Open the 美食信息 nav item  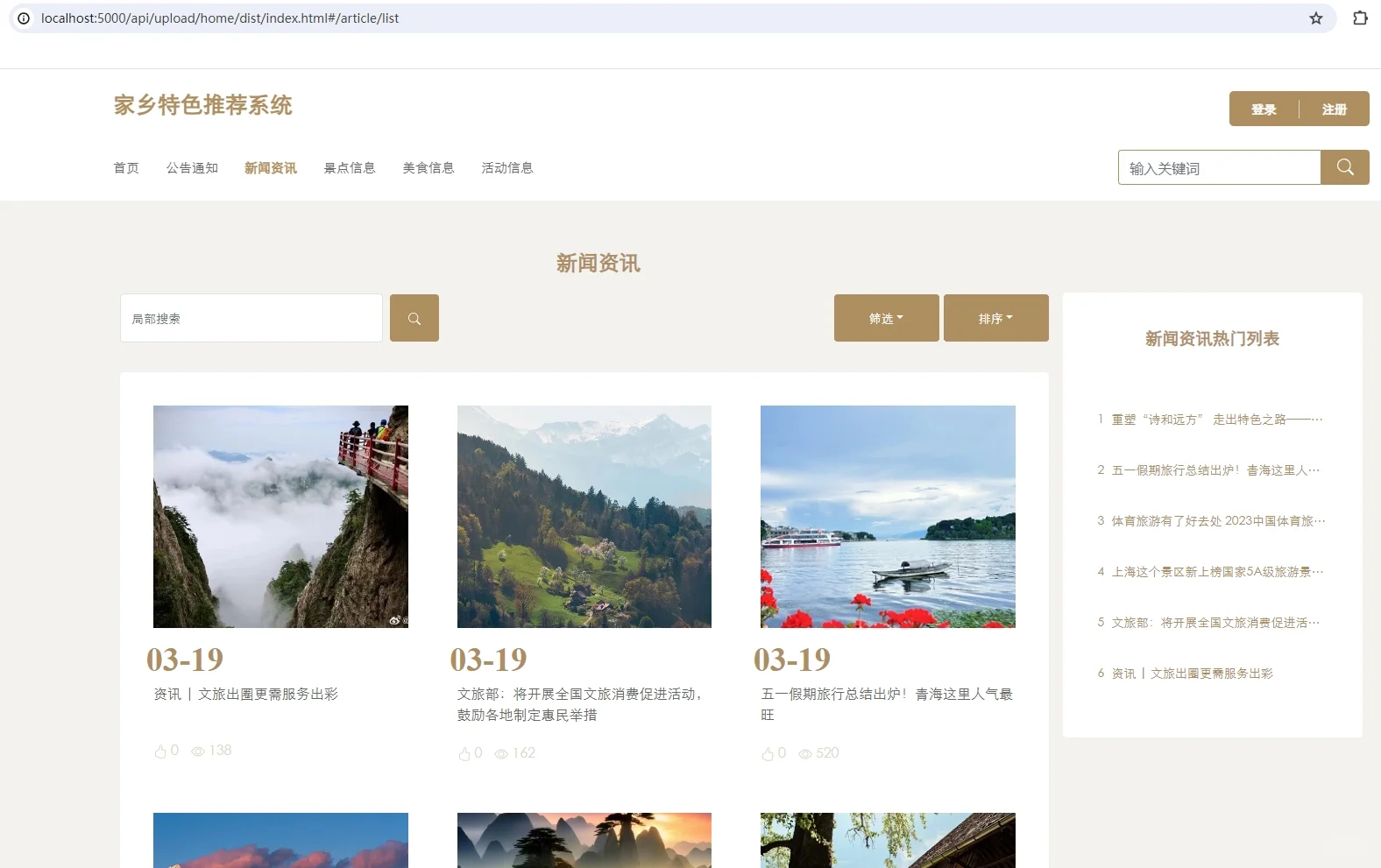click(x=428, y=168)
